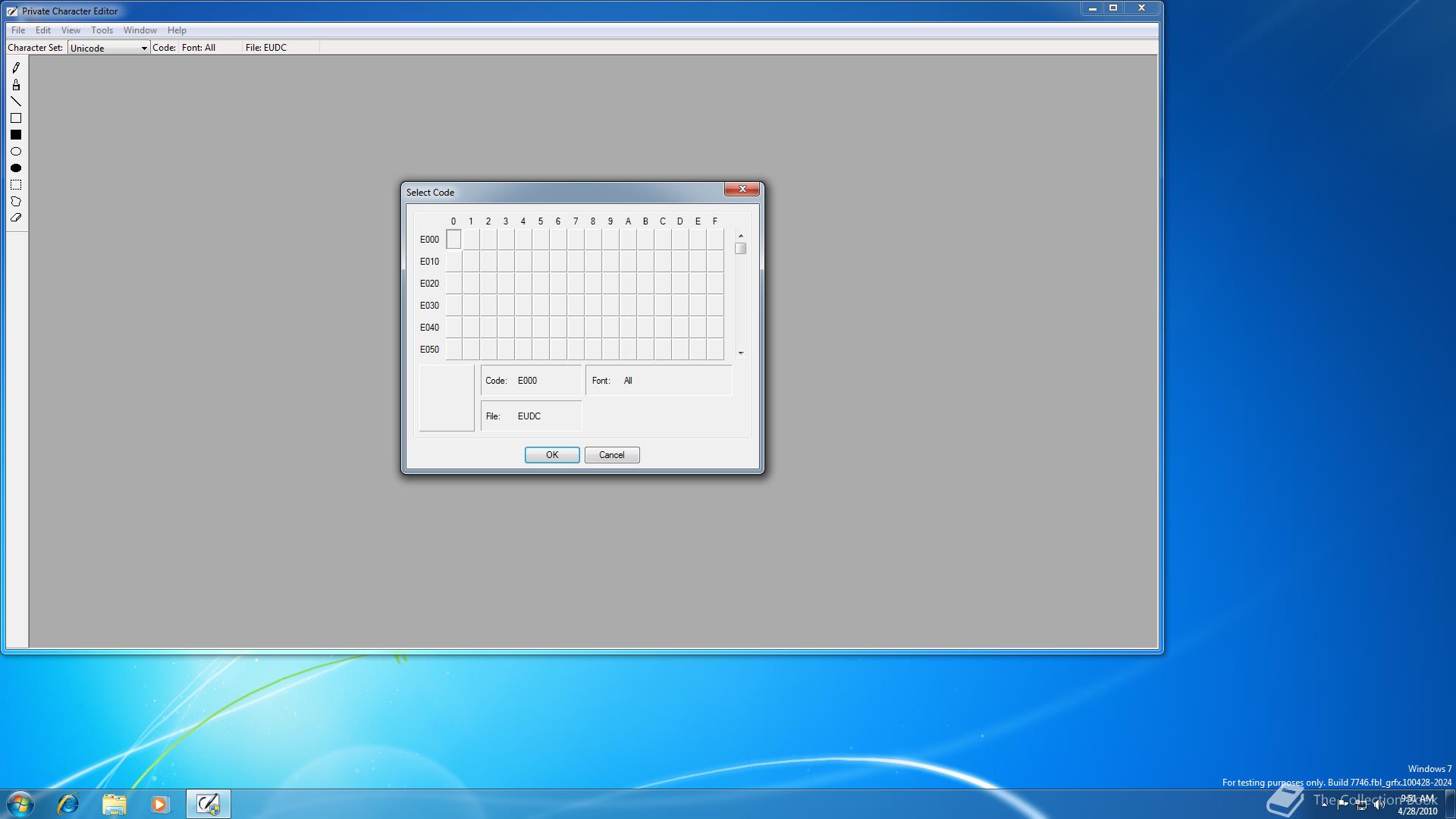
Task: Select cell in row E050 column F
Action: click(715, 350)
